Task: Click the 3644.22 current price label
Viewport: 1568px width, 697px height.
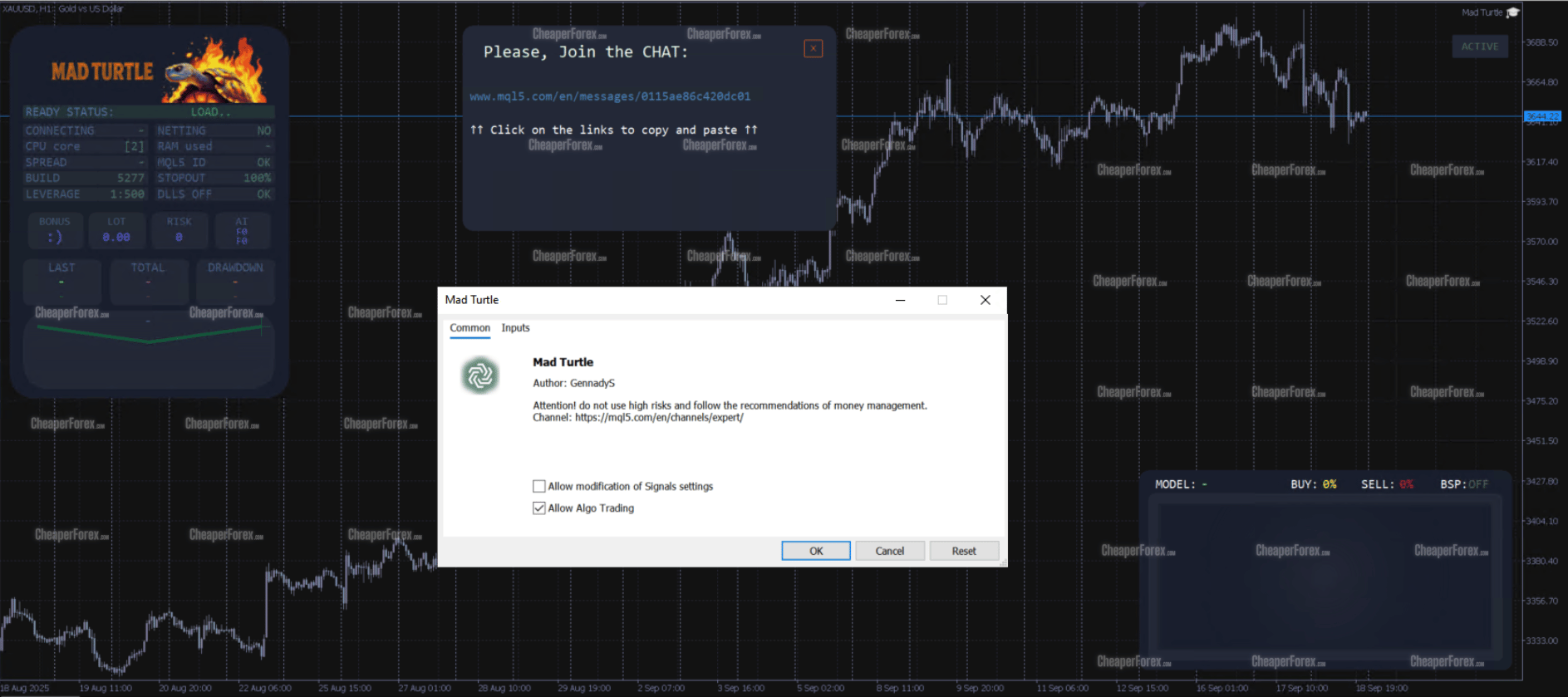Action: click(x=1541, y=116)
